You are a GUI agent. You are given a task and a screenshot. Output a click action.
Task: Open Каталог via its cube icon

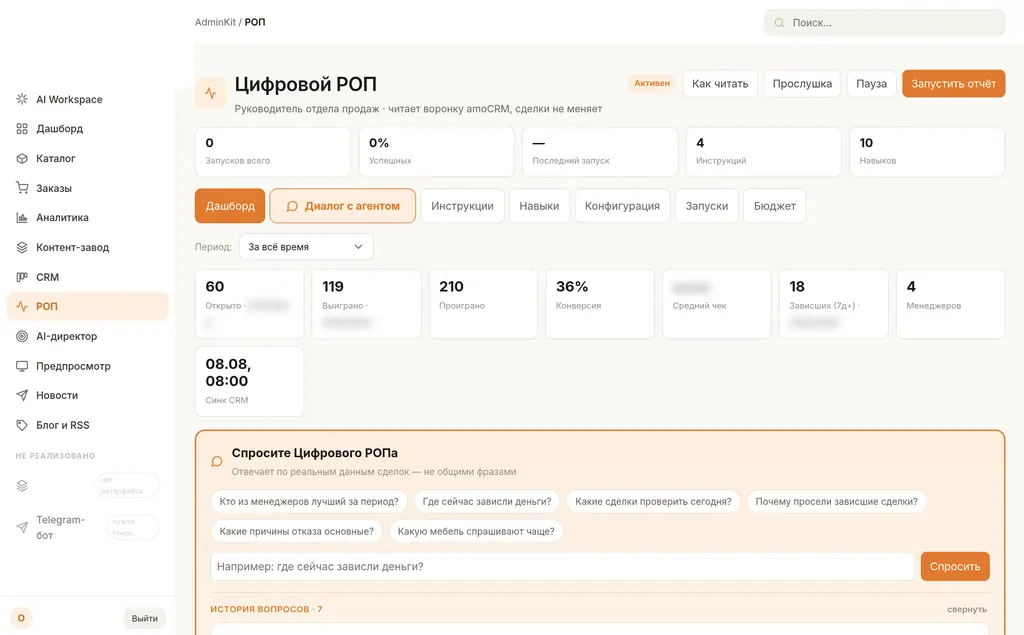pyautogui.click(x=22, y=158)
